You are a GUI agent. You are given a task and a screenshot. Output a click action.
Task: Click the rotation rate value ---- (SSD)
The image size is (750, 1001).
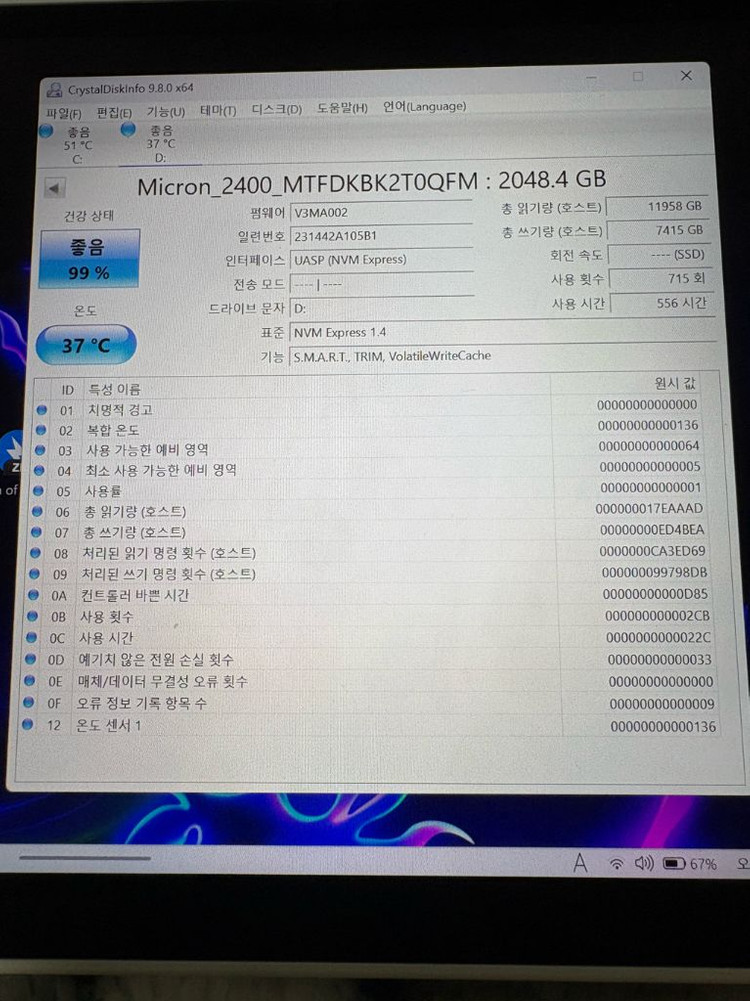[659, 255]
